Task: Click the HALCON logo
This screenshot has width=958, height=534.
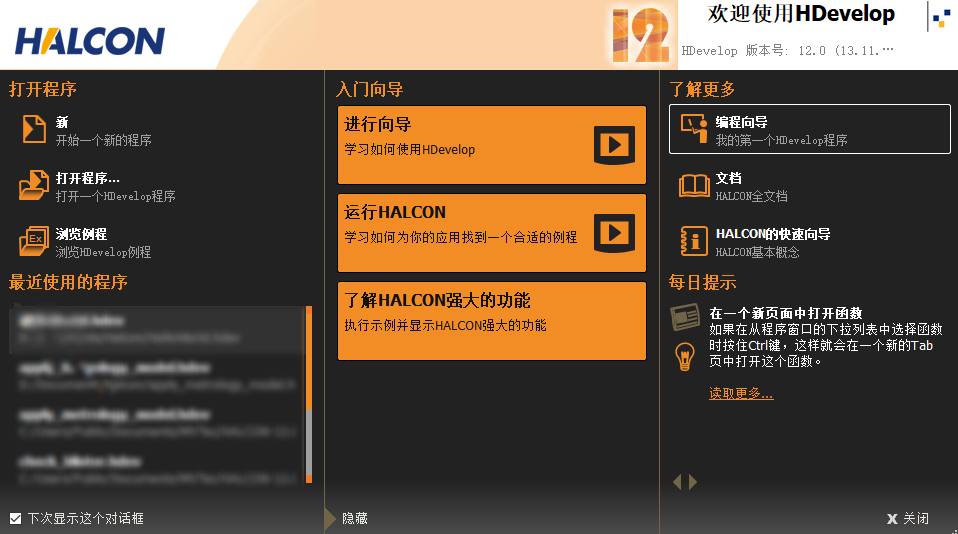Action: click(x=90, y=41)
